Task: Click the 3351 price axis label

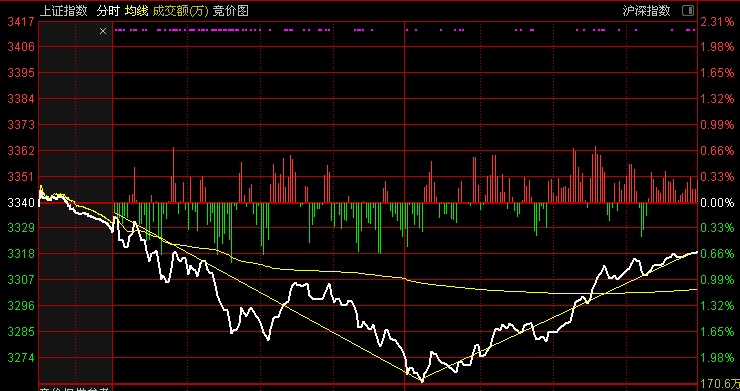Action: click(x=21, y=177)
